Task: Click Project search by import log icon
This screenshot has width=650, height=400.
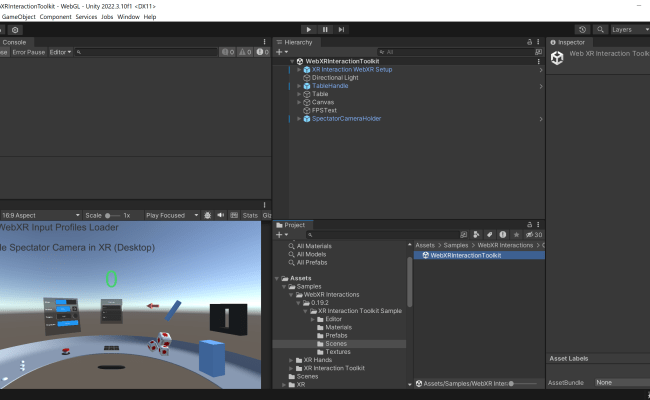Action: coord(503,235)
